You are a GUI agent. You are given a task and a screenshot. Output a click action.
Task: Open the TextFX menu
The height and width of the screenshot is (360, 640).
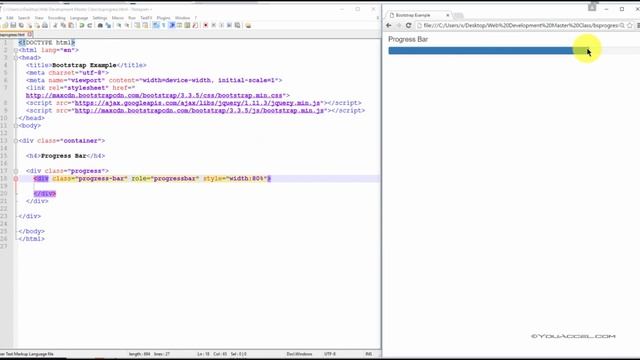point(146,18)
